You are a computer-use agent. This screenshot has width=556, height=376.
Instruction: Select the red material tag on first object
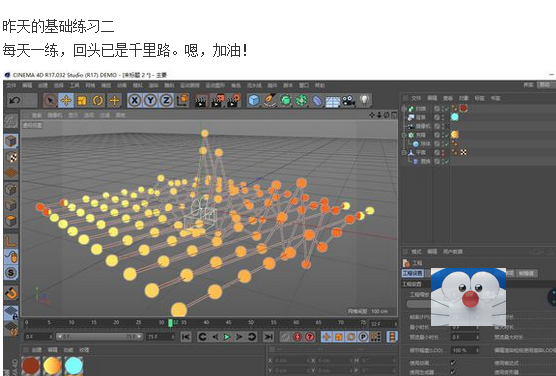pyautogui.click(x=463, y=108)
